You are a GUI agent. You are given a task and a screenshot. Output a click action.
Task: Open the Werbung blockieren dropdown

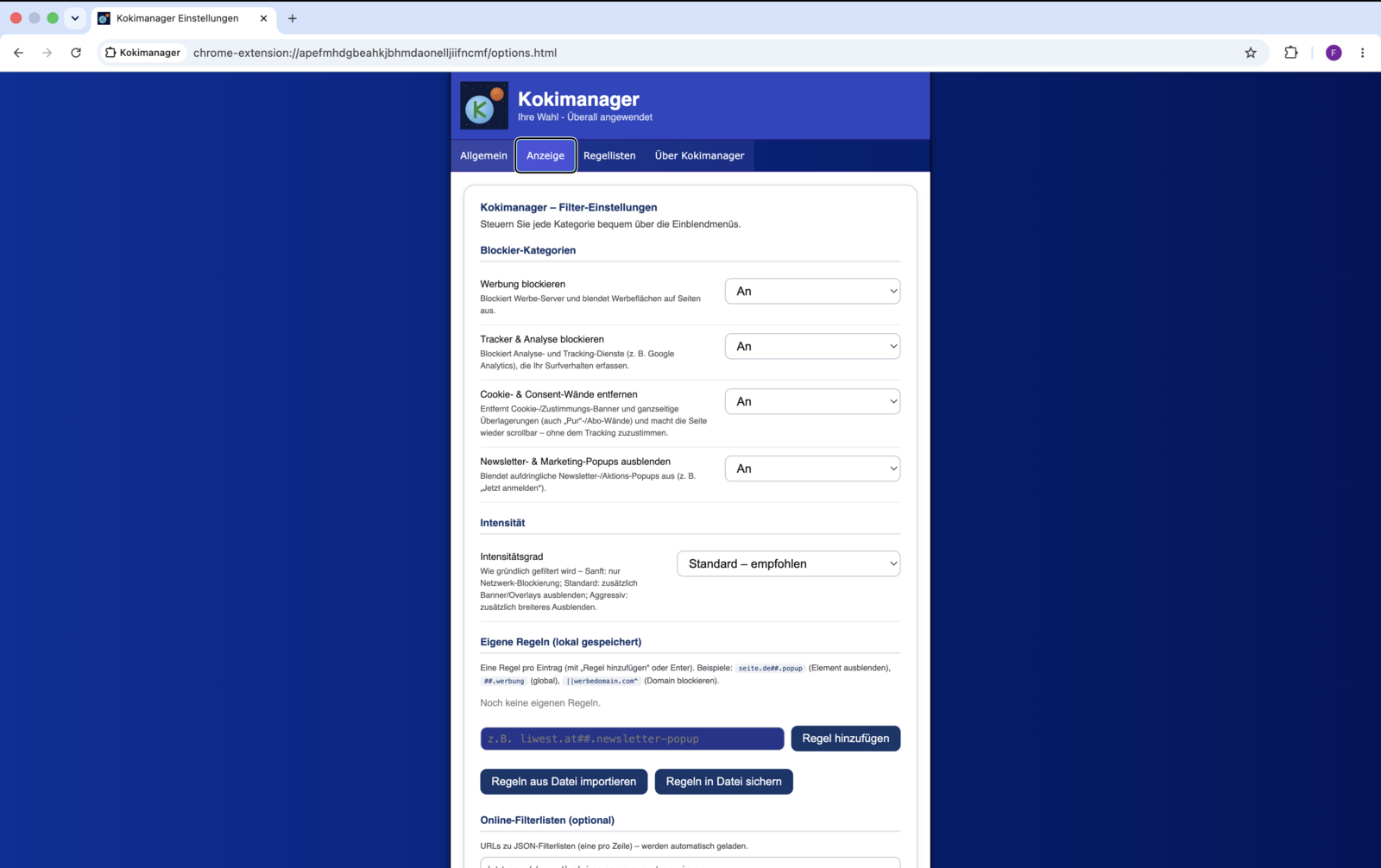pyautogui.click(x=812, y=291)
